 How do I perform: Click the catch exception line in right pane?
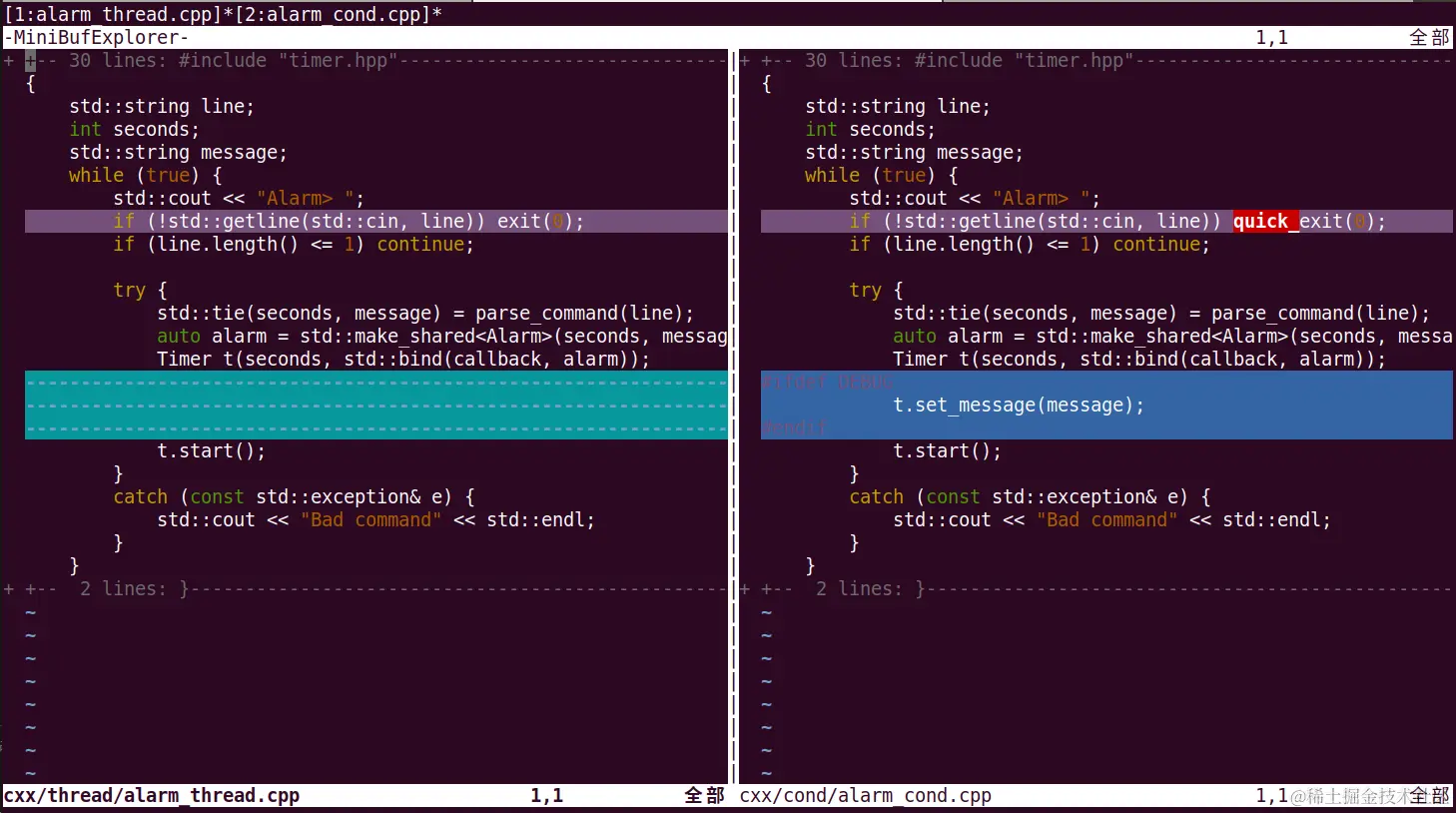point(1030,496)
